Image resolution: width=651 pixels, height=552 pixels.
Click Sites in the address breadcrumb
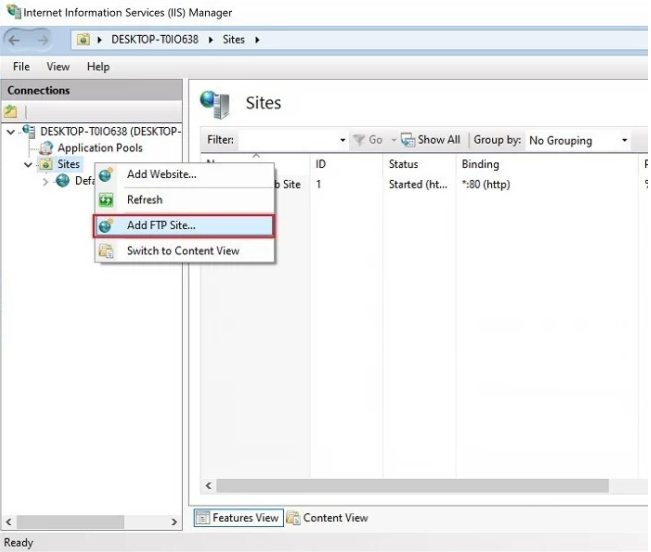coord(234,40)
